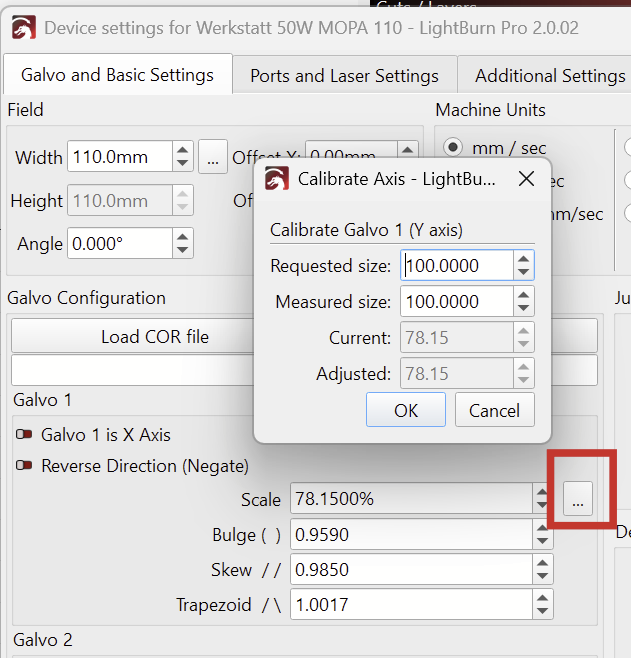Decrease Requested size with down arrow
This screenshot has width=631, height=658.
tap(523, 272)
